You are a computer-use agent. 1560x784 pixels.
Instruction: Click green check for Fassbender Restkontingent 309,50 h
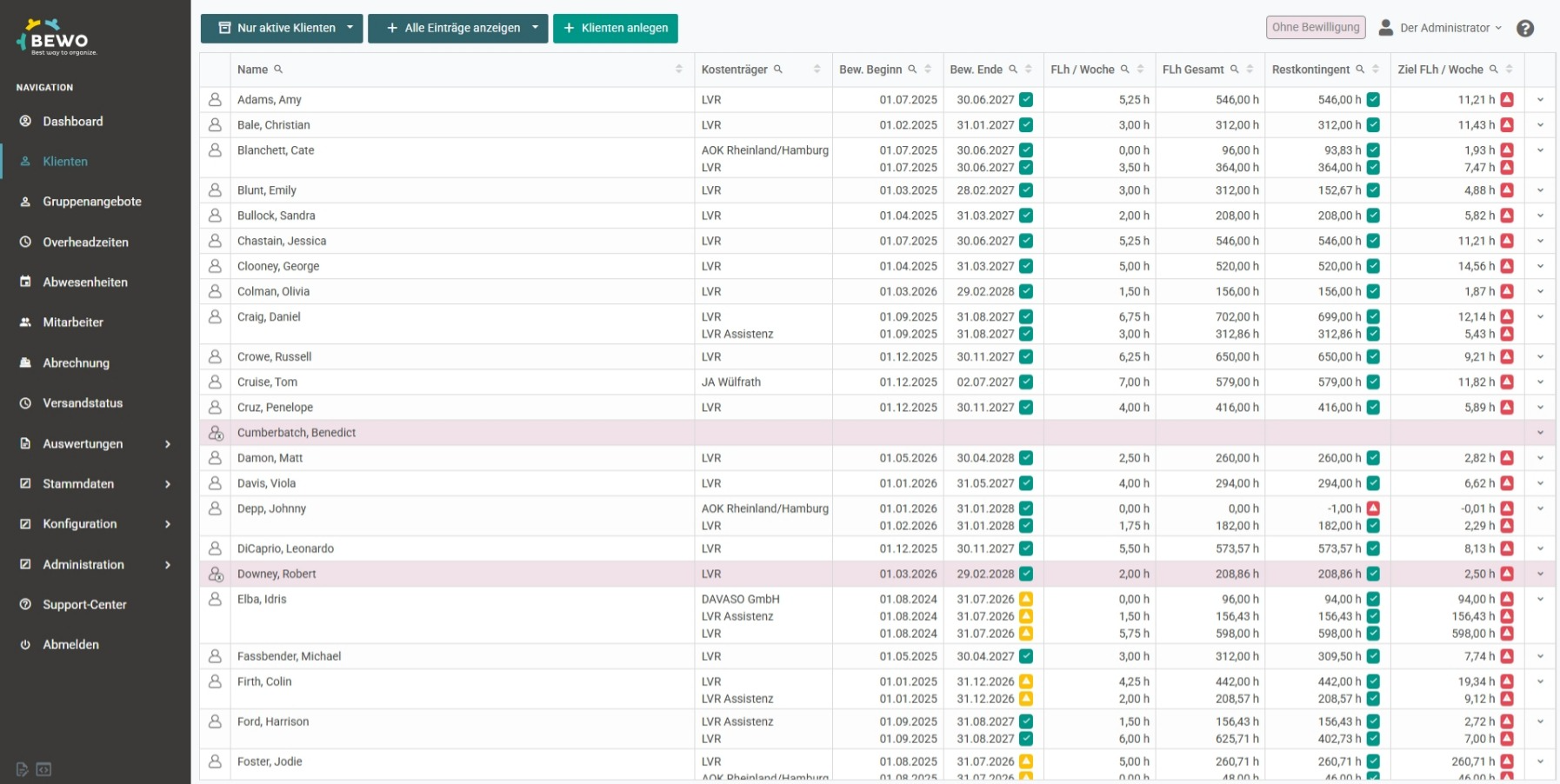[1373, 657]
